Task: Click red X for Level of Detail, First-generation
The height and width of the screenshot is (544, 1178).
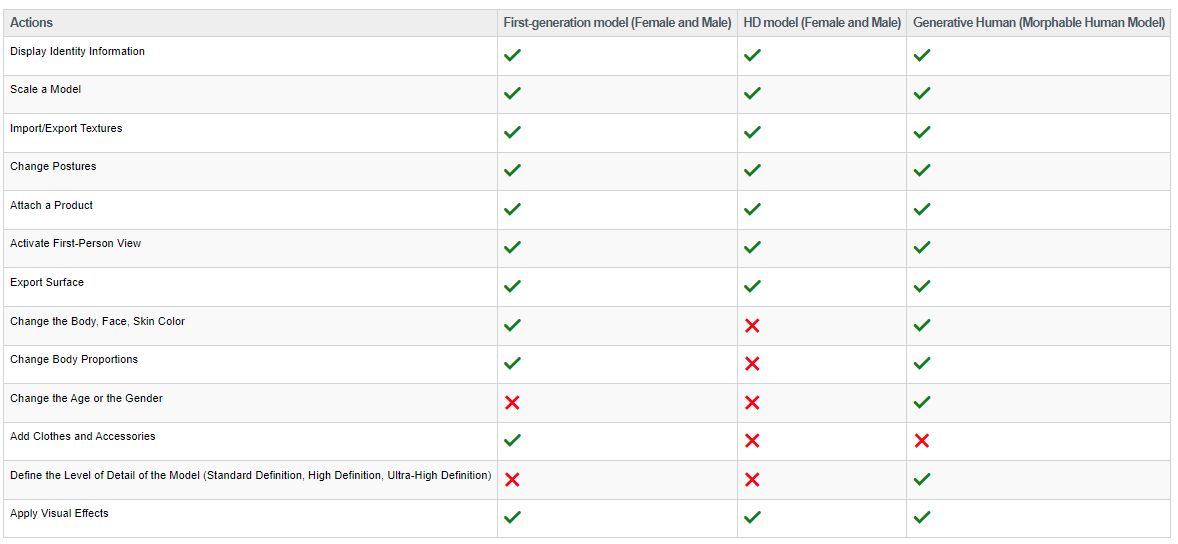Action: point(512,480)
